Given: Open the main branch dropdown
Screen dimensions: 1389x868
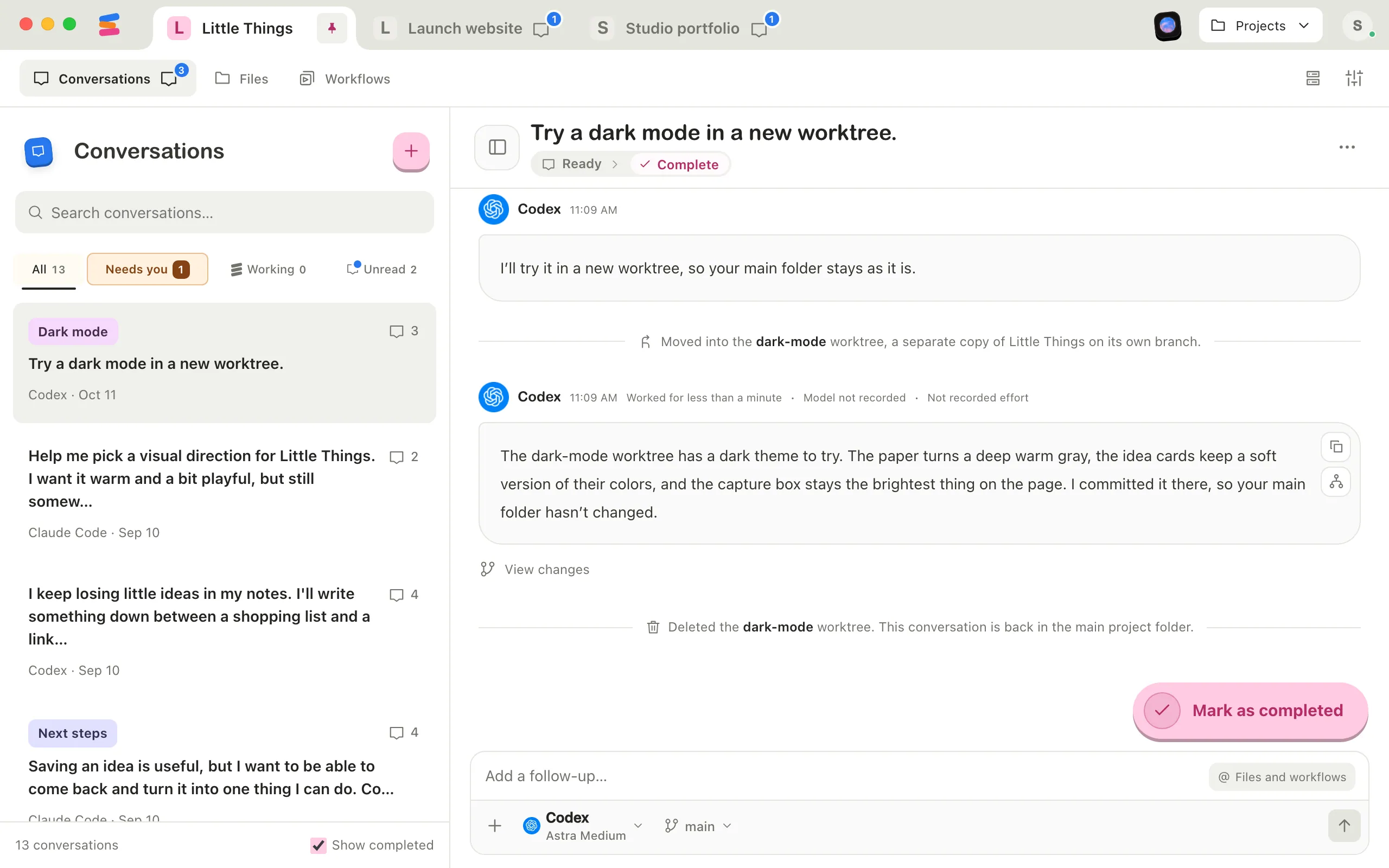Looking at the screenshot, I should [698, 826].
